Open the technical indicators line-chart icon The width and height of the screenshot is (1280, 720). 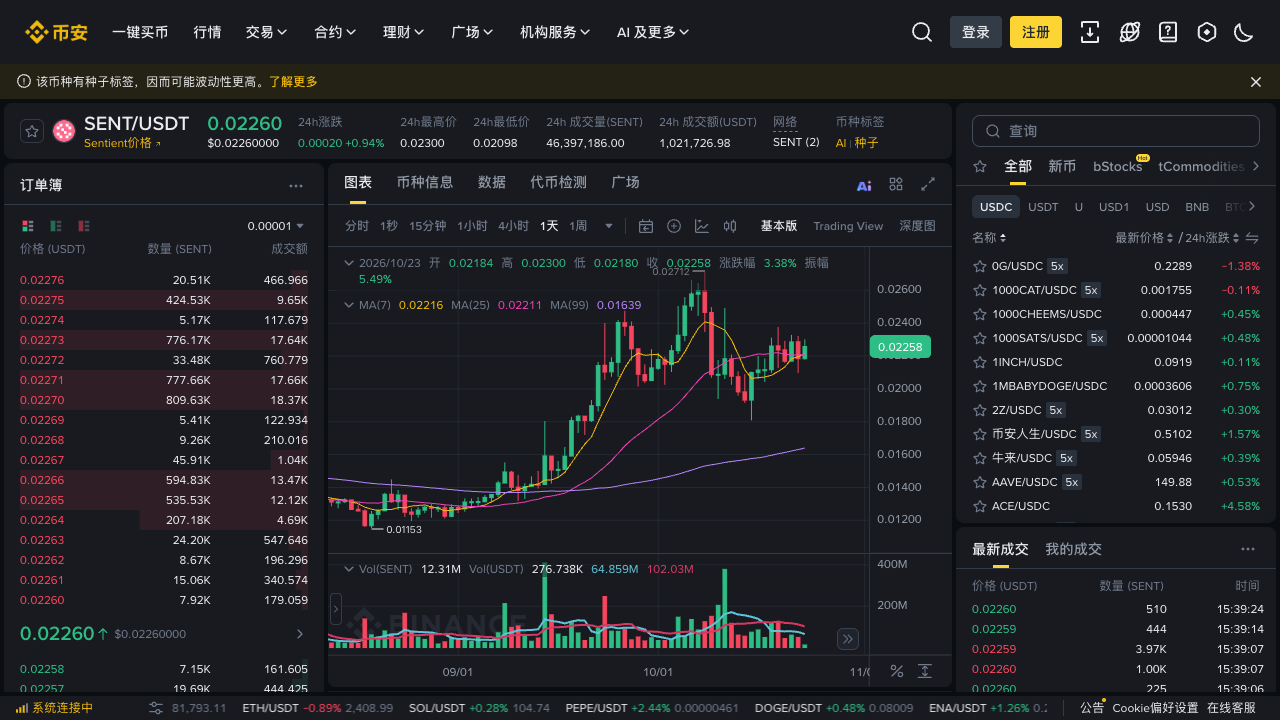coord(702,226)
